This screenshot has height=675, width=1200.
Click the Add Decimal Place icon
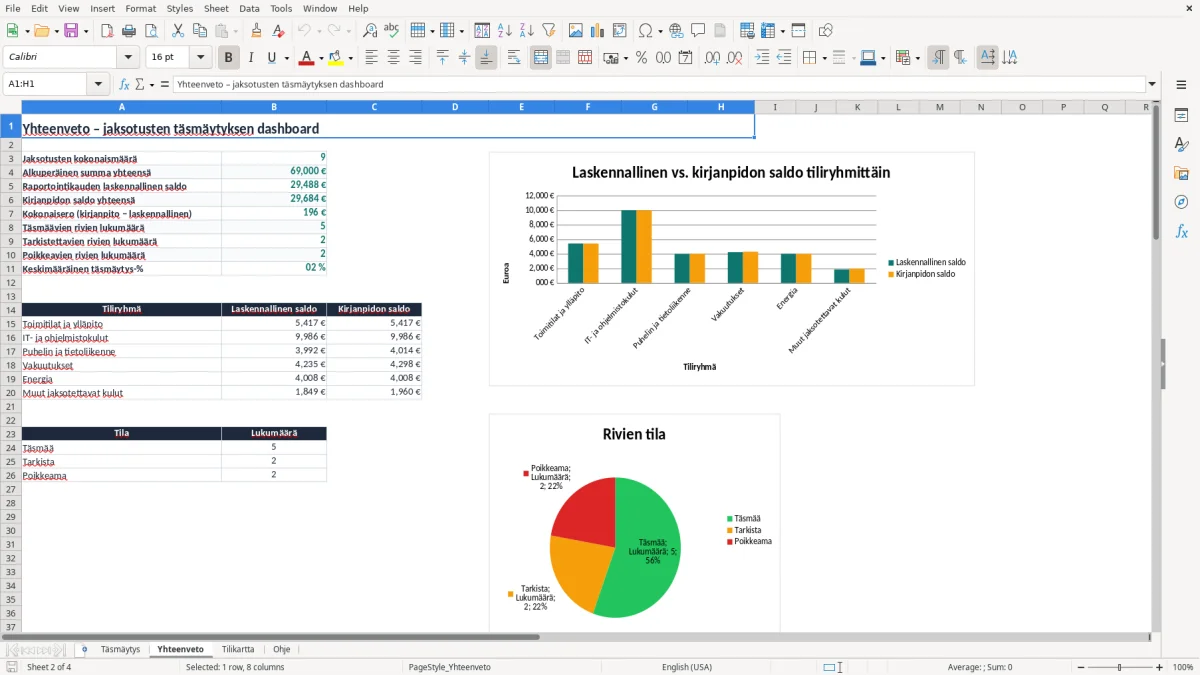point(713,58)
